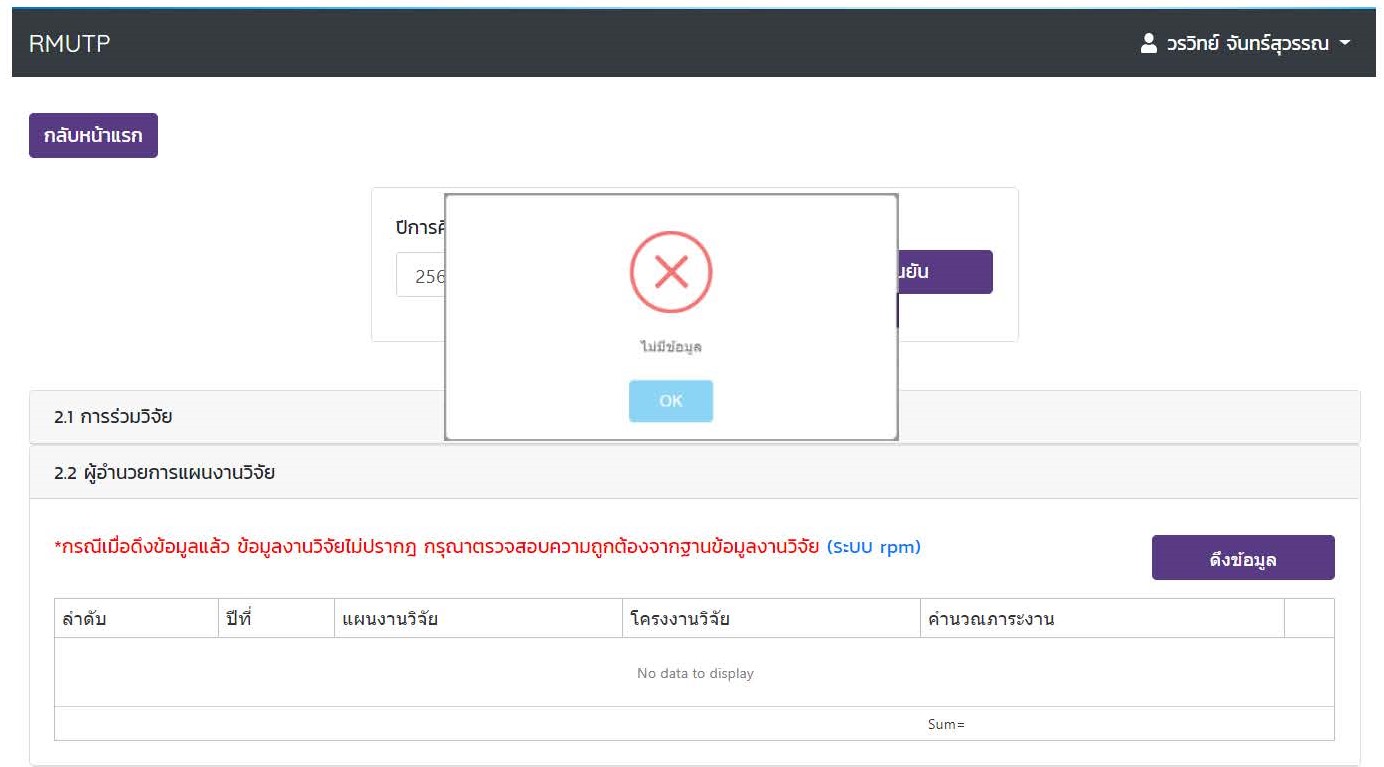This screenshot has width=1384, height=767.
Task: Click the คำนวณภาระงาน column header
Action: click(990, 619)
